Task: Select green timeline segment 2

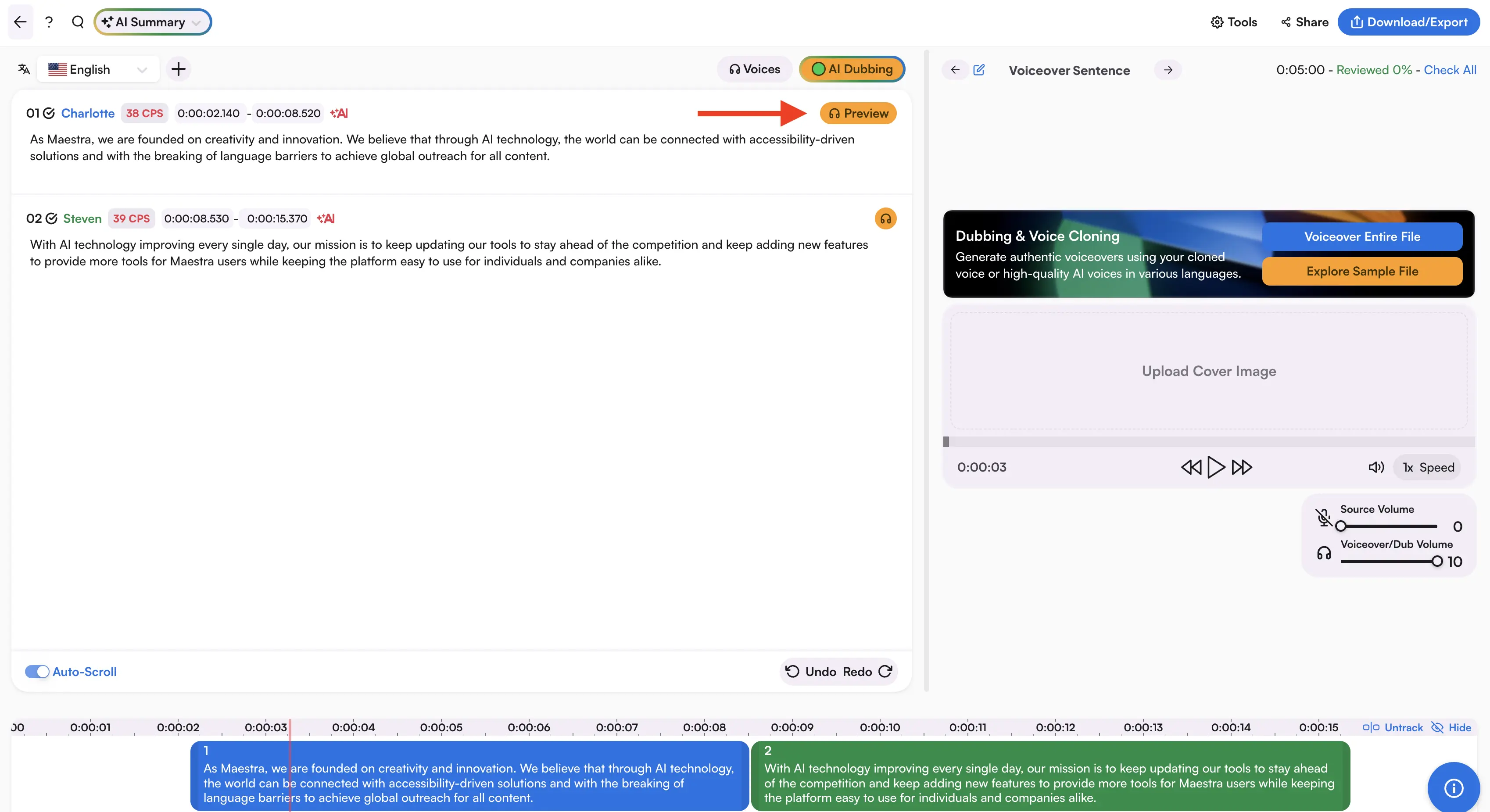Action: coord(1050,776)
